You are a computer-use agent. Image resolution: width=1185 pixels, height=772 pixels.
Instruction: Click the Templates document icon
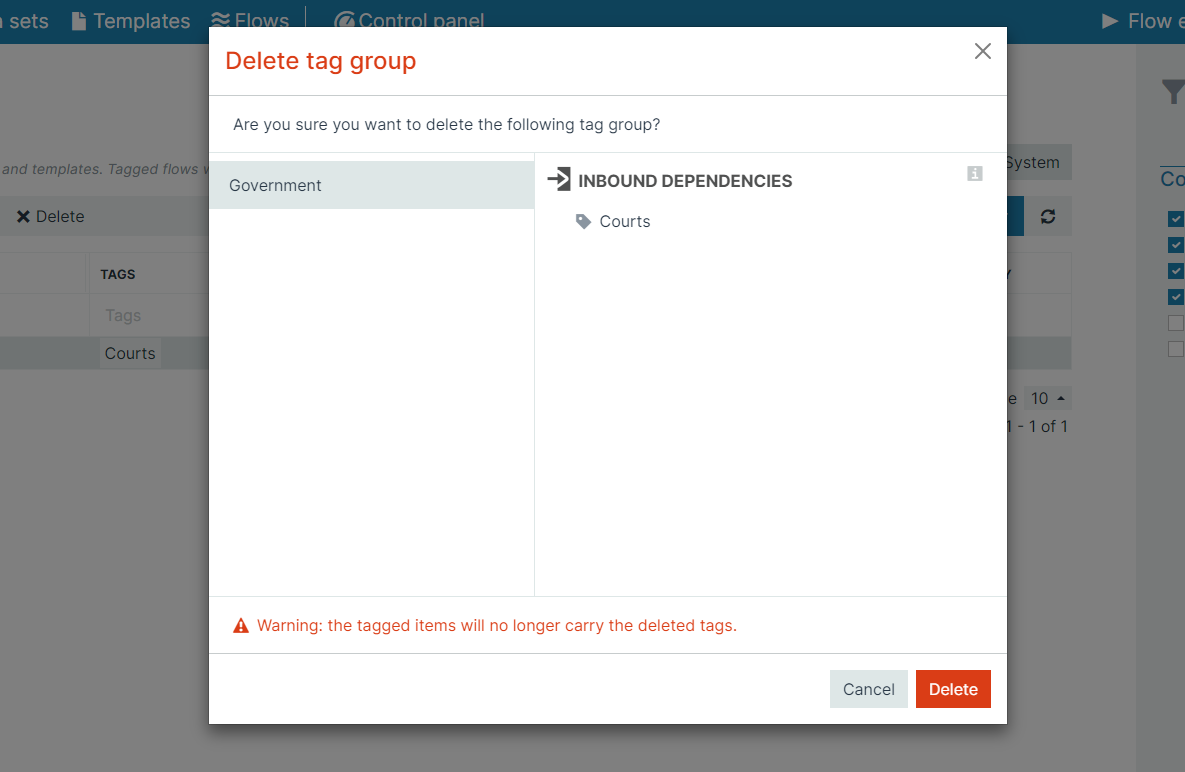pyautogui.click(x=79, y=21)
